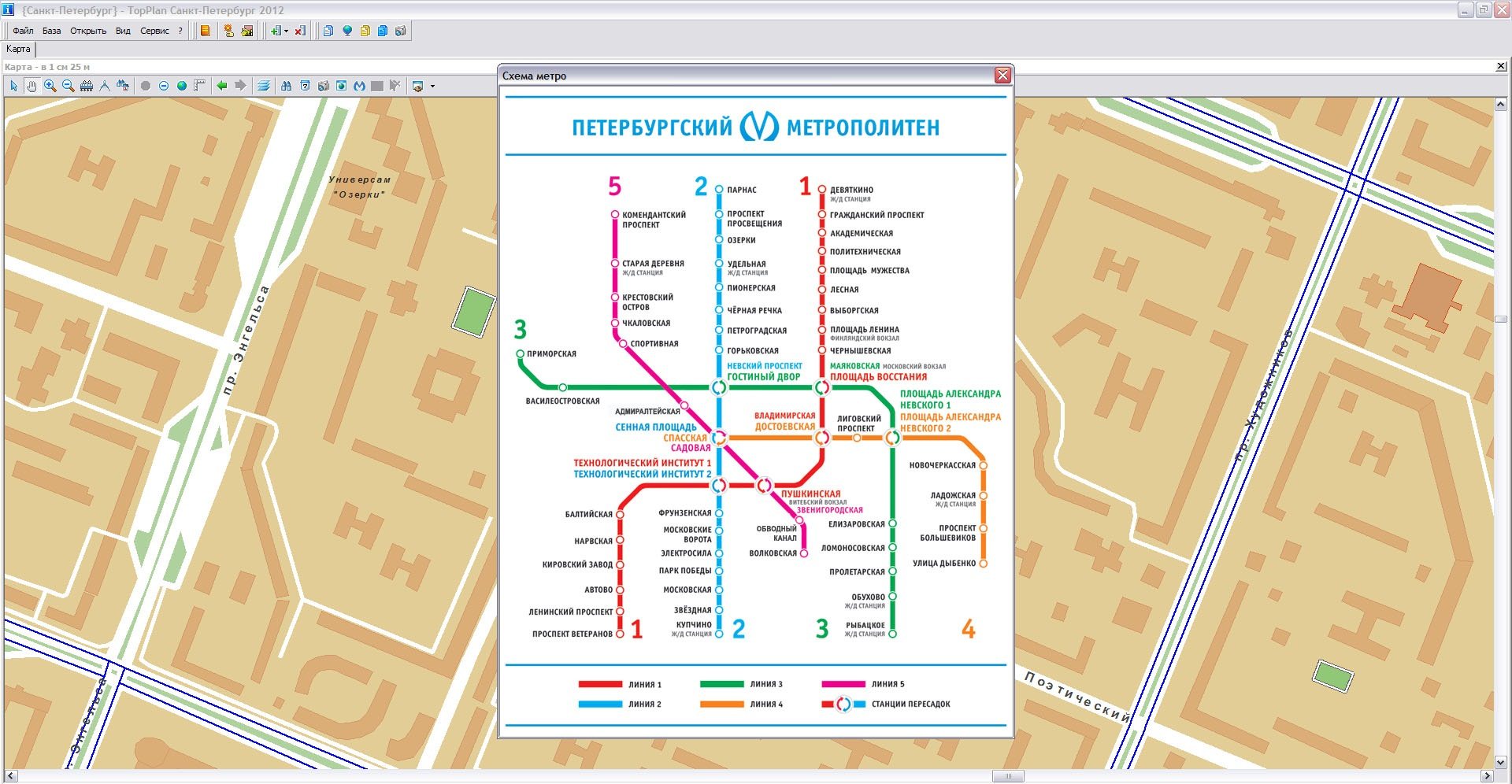Click the orange book icon in top toolbar
The height and width of the screenshot is (784, 1512).
coord(206,31)
